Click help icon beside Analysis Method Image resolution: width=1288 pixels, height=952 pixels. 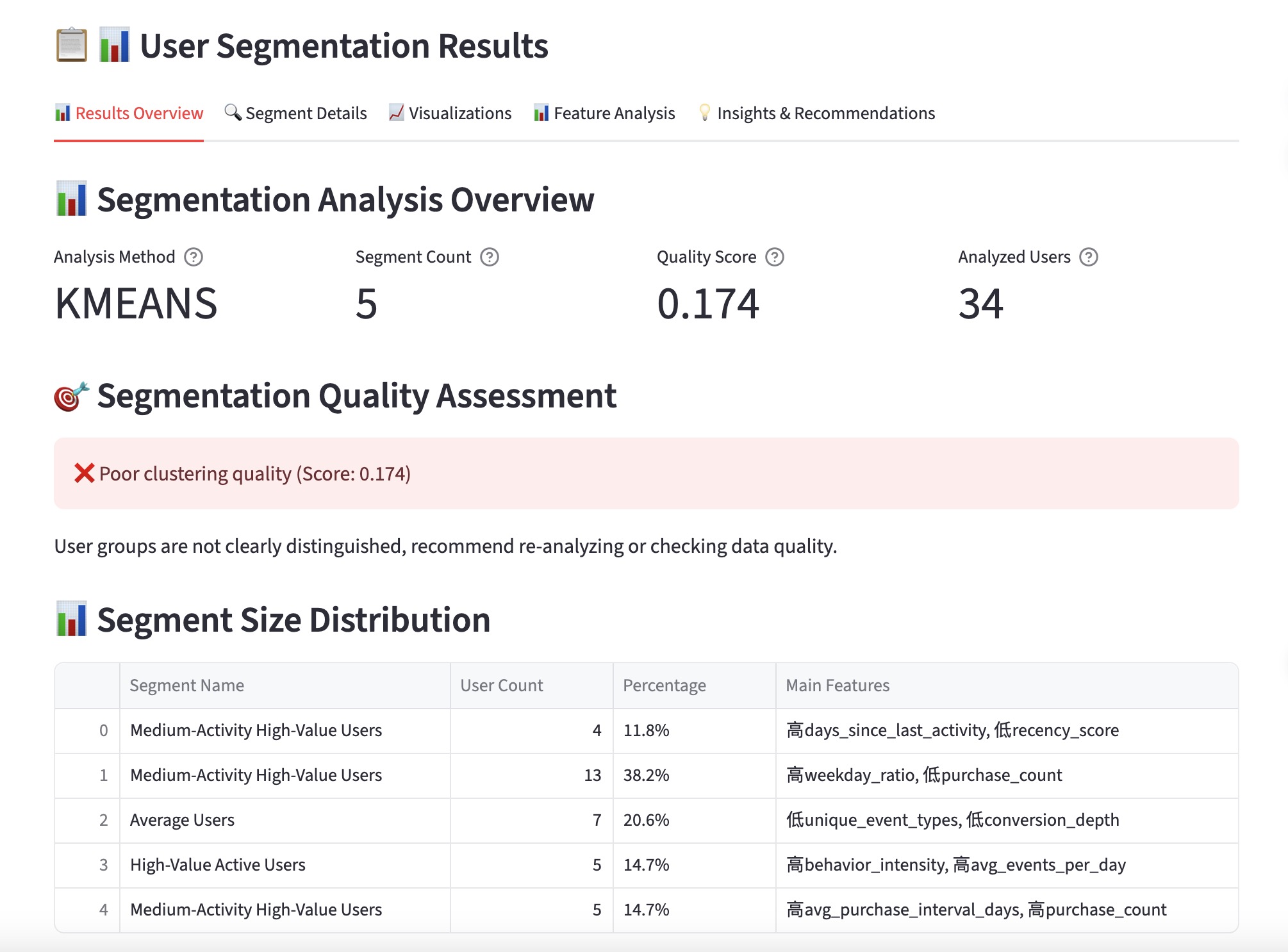(194, 257)
